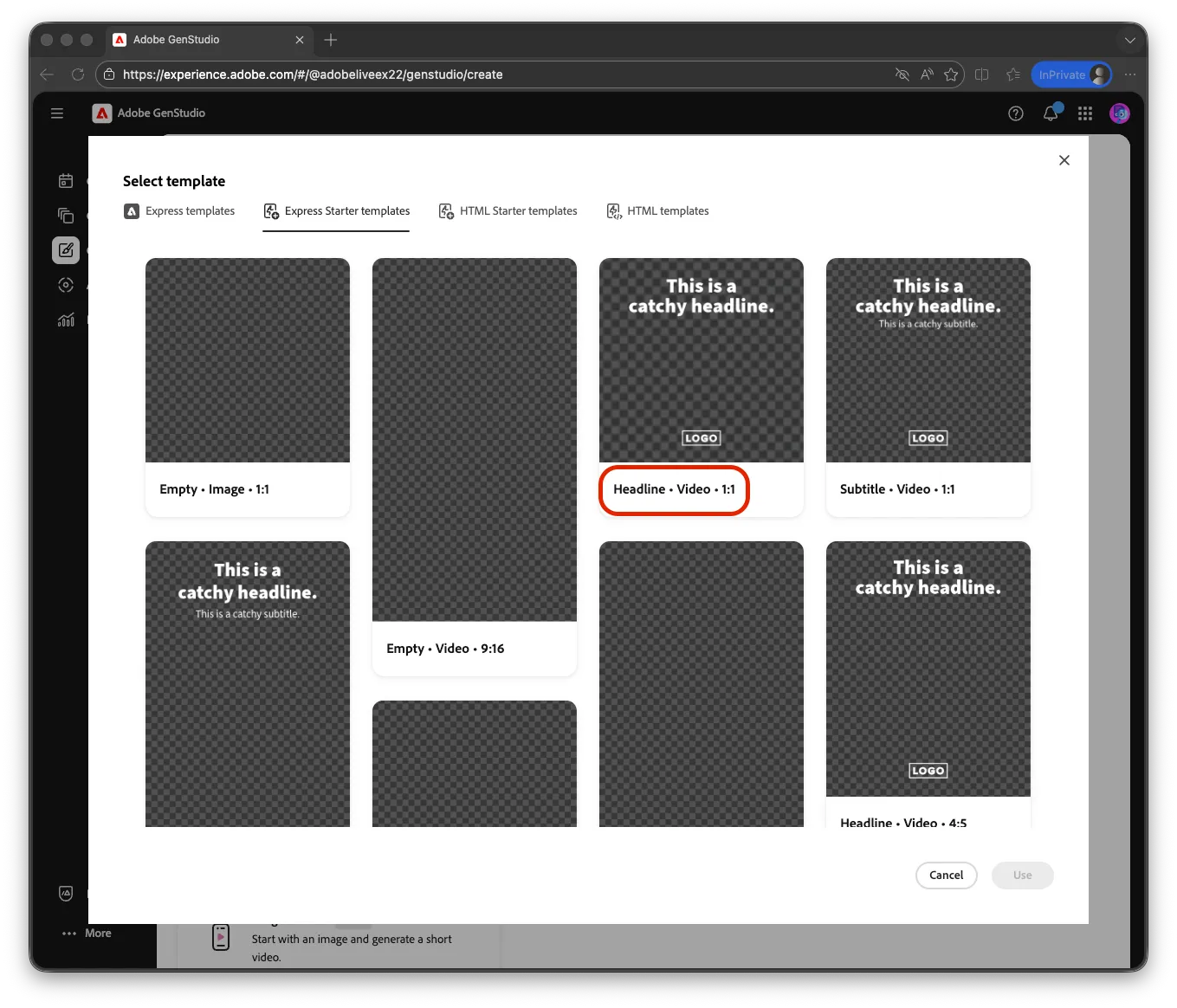
Task: Click the 'Subtitle • Video • 1:1' label
Action: pos(897,489)
